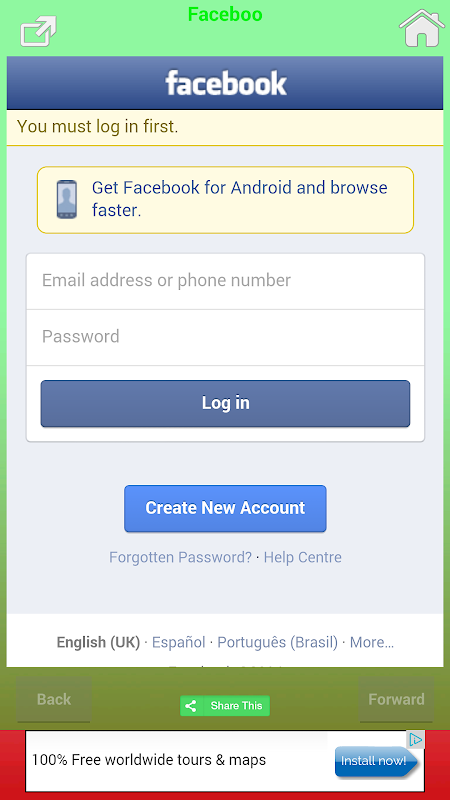
Task: Tap the phone icon in Android banner
Action: [67, 199]
